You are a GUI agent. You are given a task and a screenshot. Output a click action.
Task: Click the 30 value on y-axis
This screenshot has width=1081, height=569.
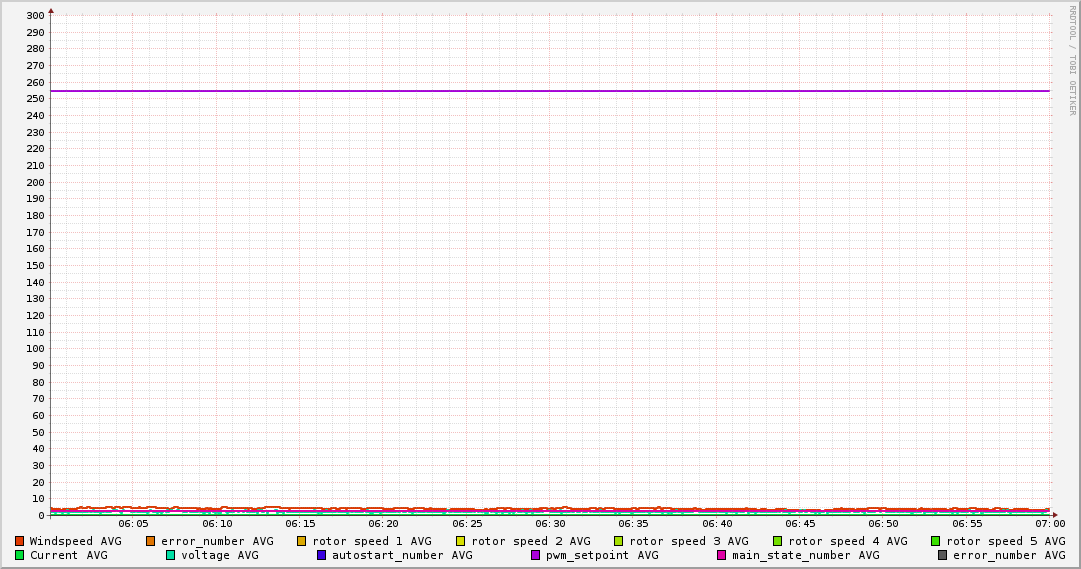pyautogui.click(x=38, y=466)
